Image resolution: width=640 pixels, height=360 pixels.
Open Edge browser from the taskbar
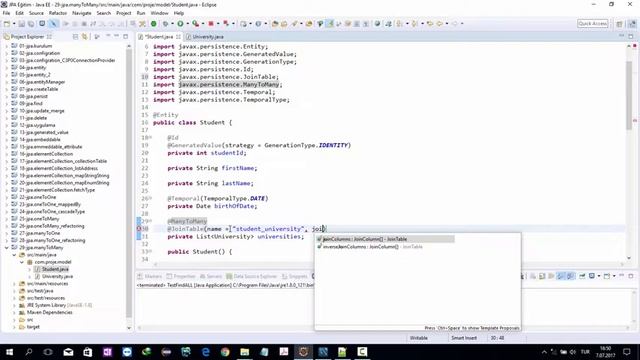click(x=205, y=352)
